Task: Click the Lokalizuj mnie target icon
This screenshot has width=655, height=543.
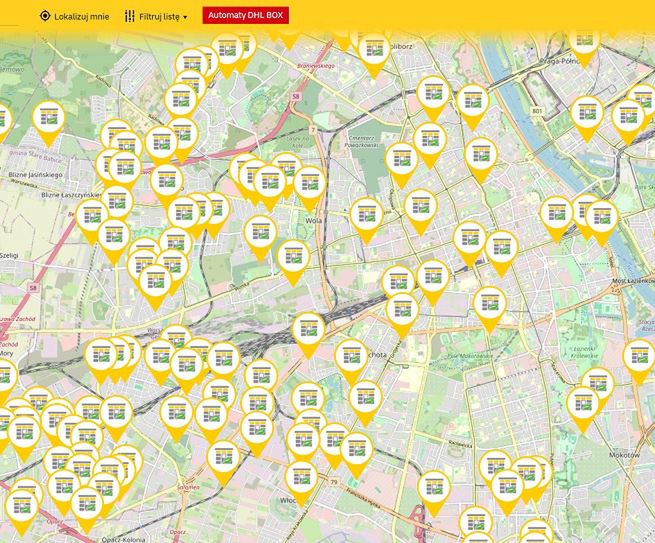Action: pos(44,16)
